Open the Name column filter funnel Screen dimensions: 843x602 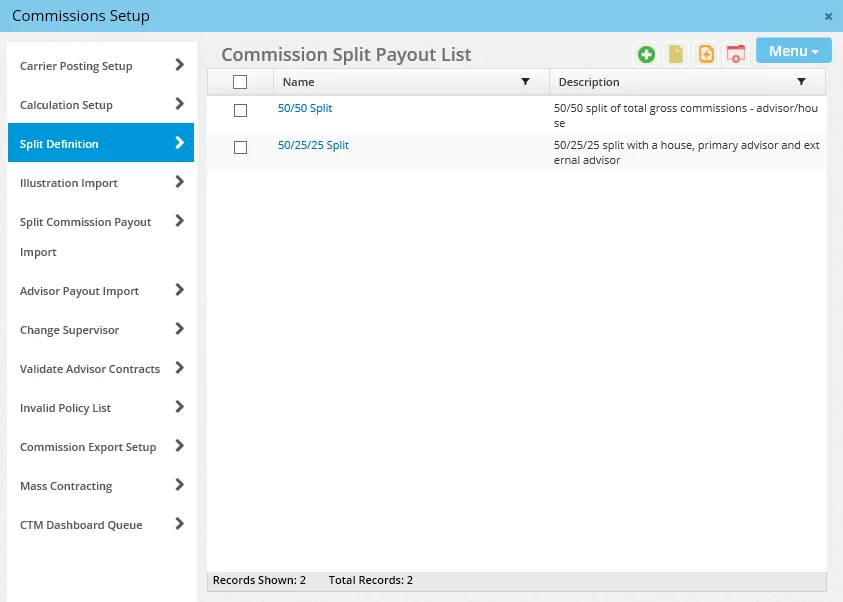pyautogui.click(x=527, y=81)
